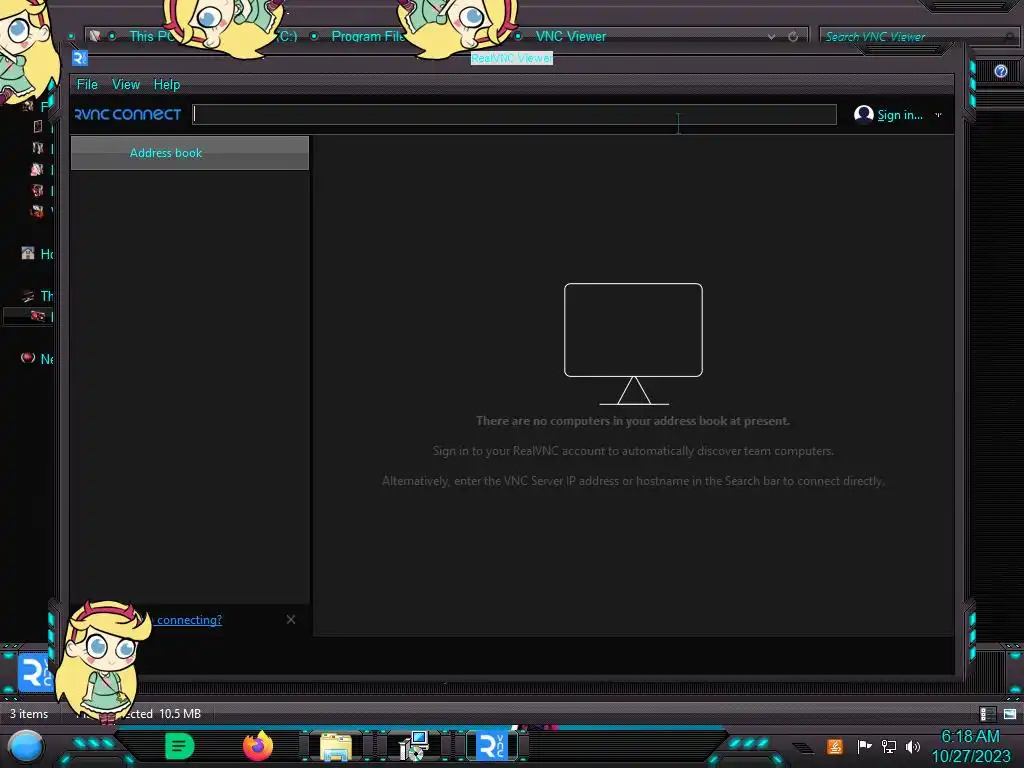Switch Explorer to large icons view
The image size is (1024, 768).
click(1010, 714)
